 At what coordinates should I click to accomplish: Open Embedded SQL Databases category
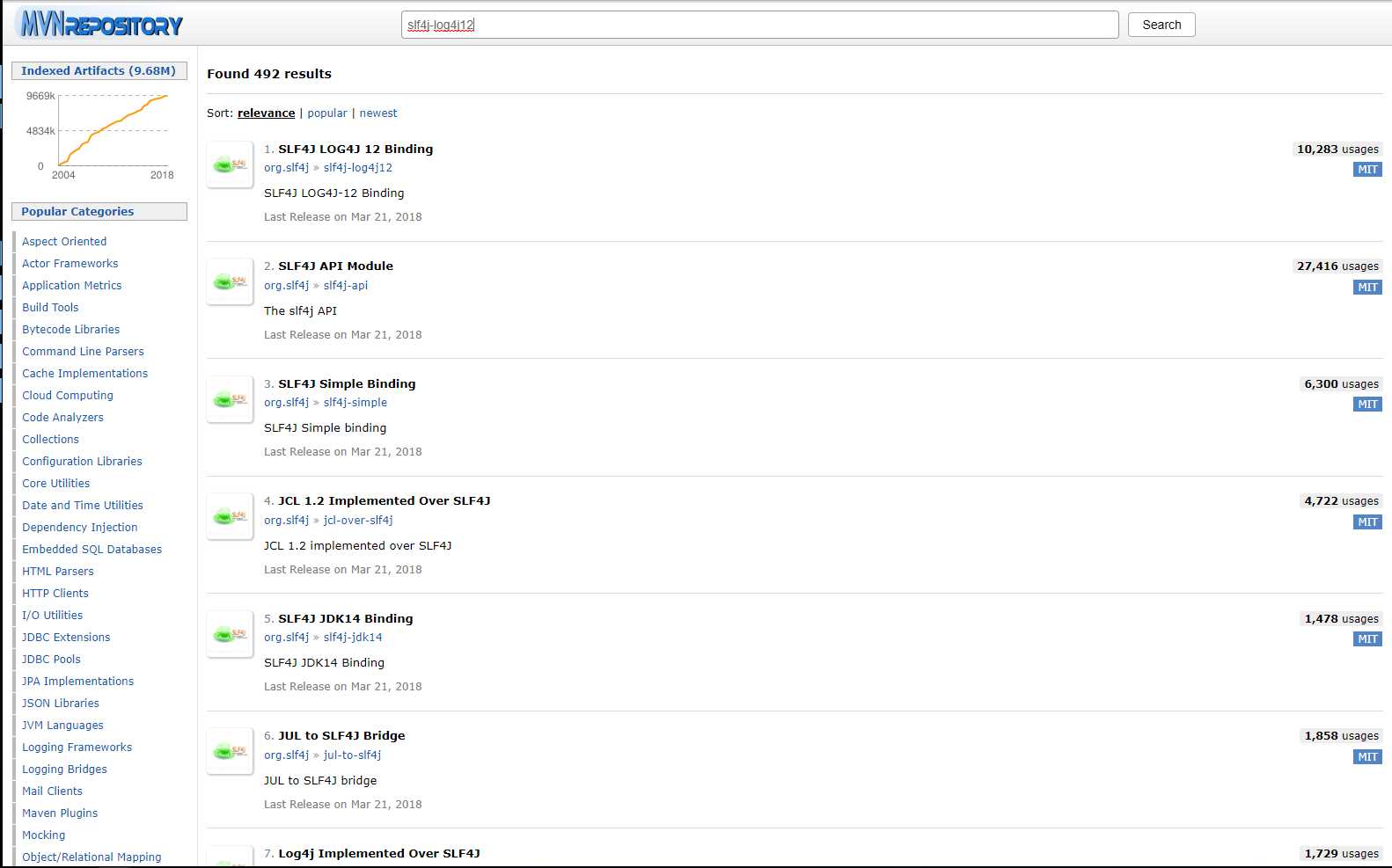92,550
